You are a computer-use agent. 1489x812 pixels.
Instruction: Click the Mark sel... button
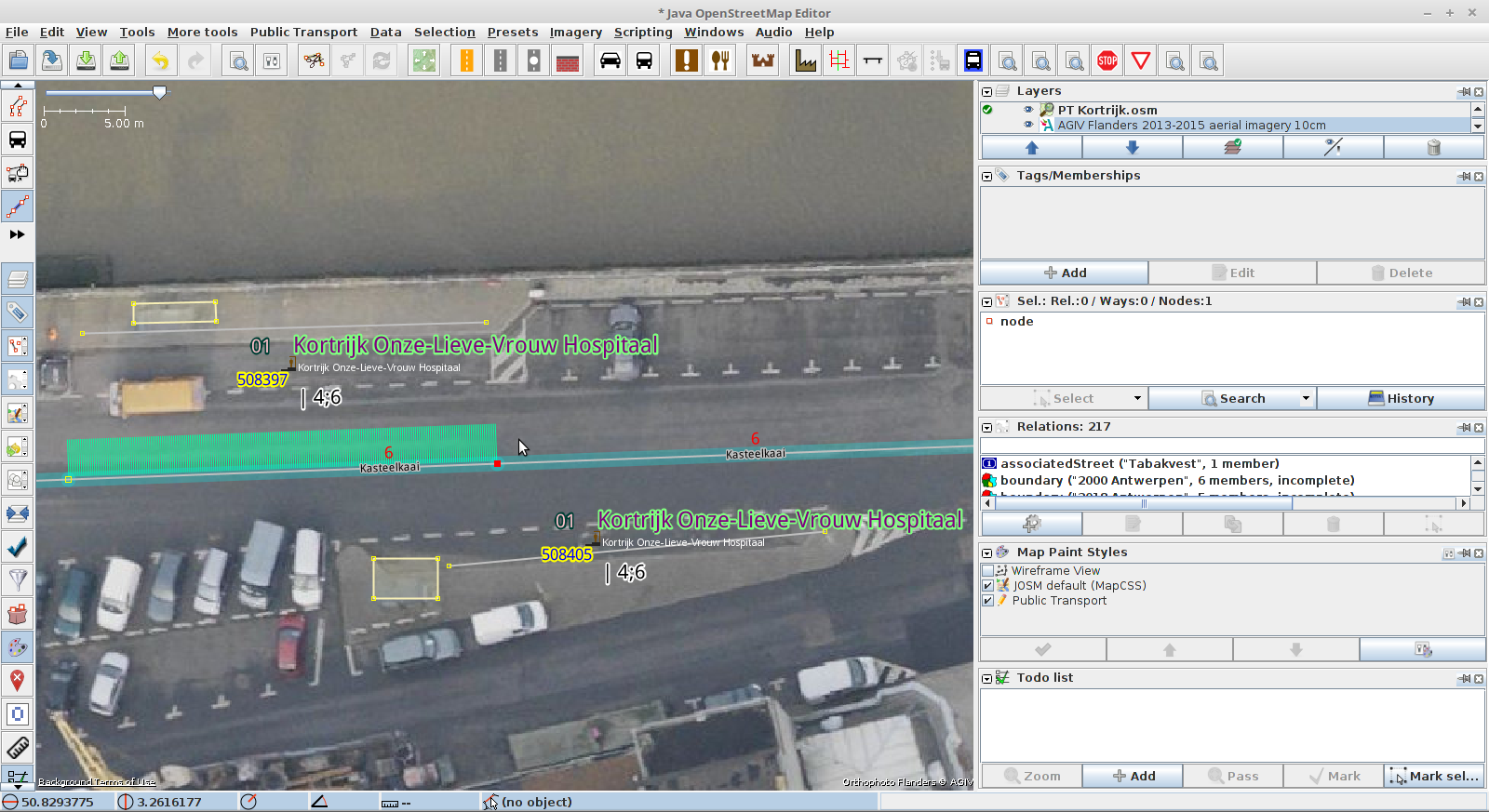1434,776
